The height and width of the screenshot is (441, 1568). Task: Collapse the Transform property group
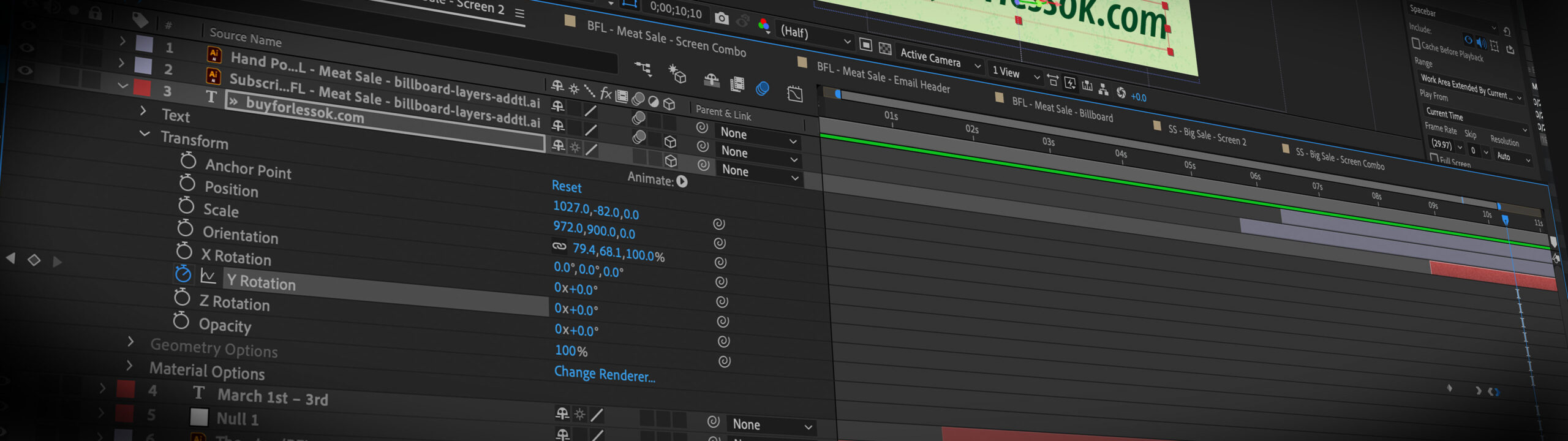point(145,134)
